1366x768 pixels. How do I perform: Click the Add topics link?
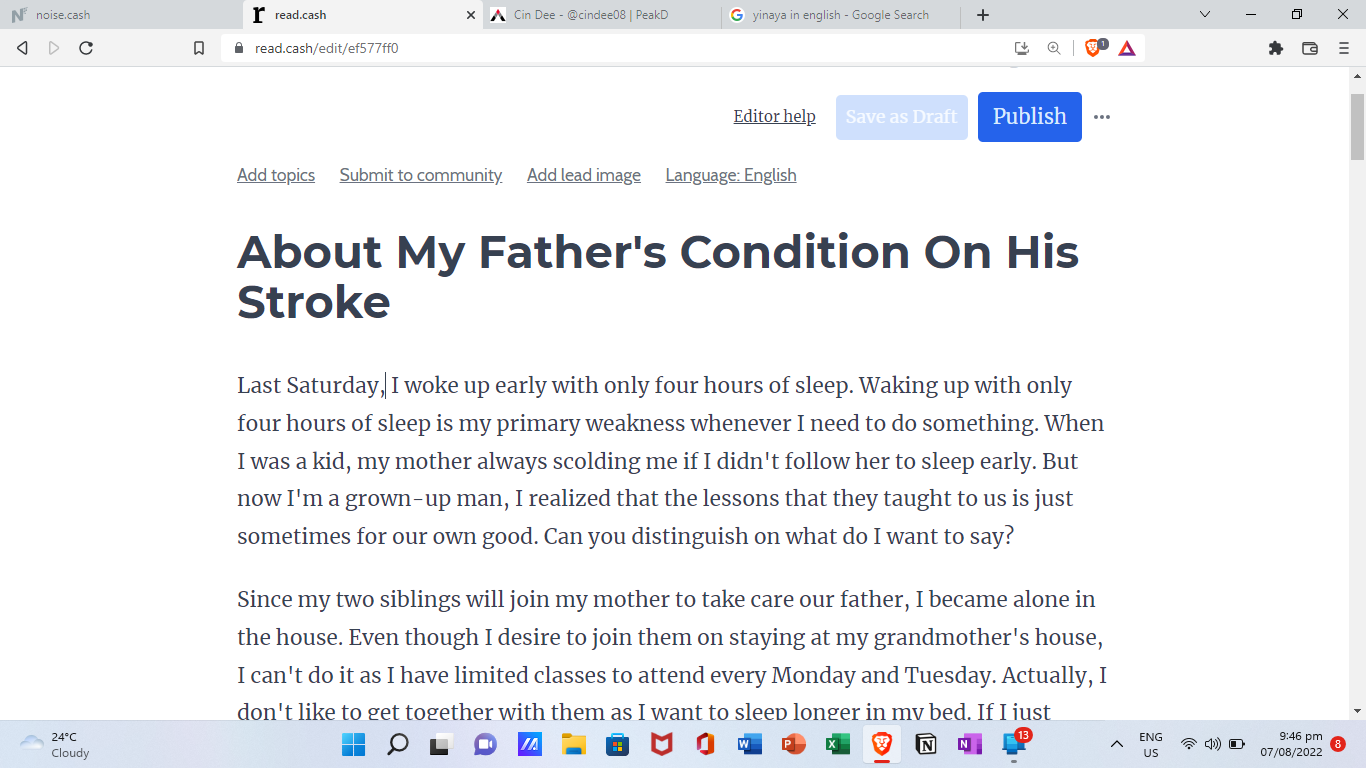[276, 175]
